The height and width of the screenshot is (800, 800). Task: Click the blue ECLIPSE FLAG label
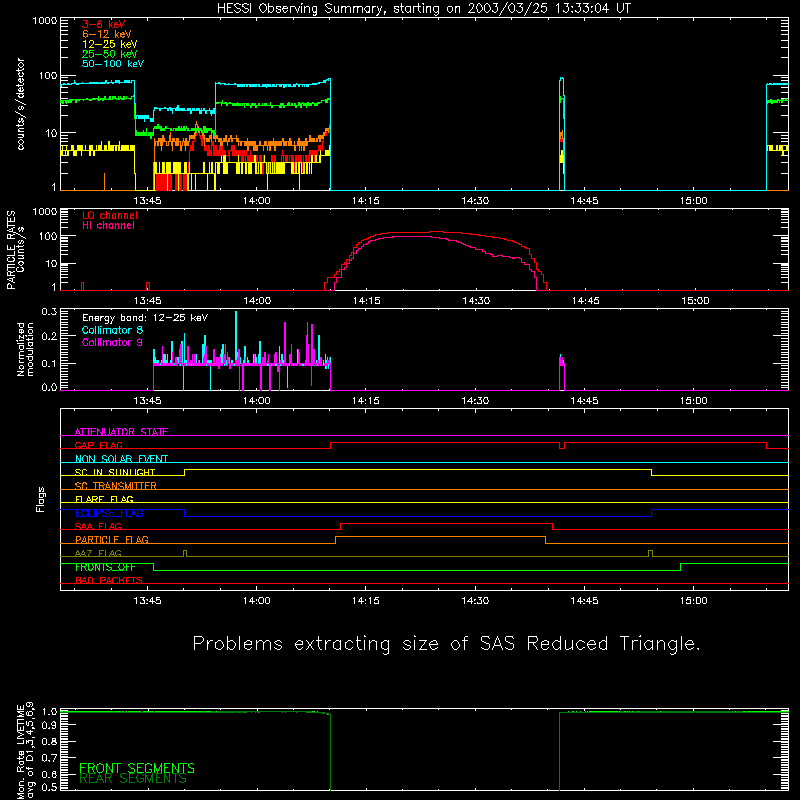(109, 513)
